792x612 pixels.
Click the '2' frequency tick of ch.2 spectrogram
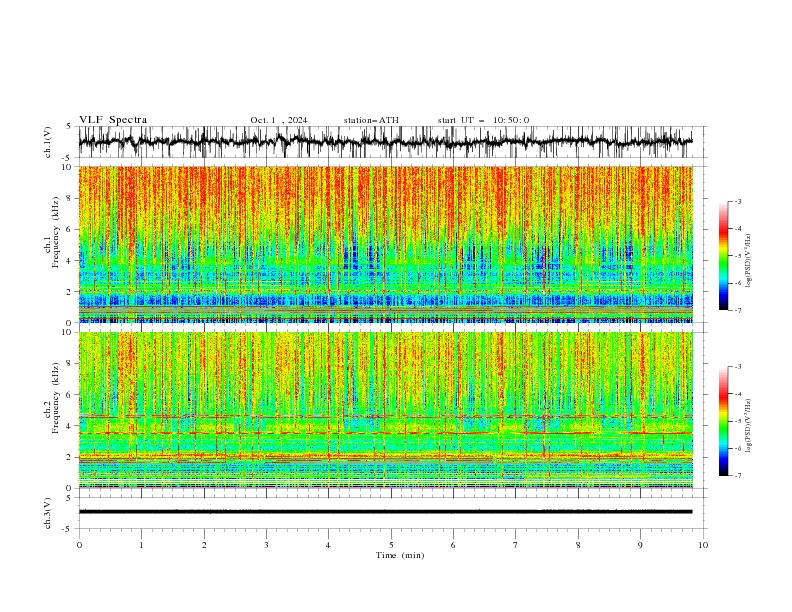click(71, 457)
